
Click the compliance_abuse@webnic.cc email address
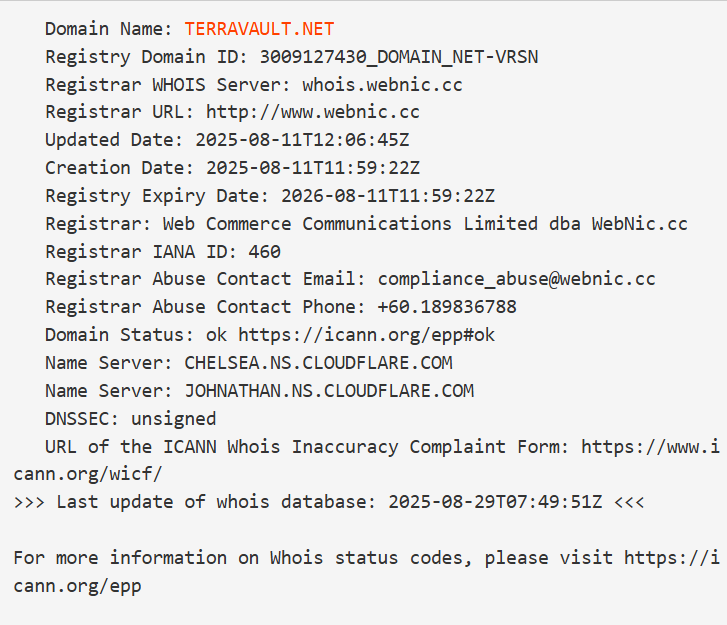click(x=516, y=279)
